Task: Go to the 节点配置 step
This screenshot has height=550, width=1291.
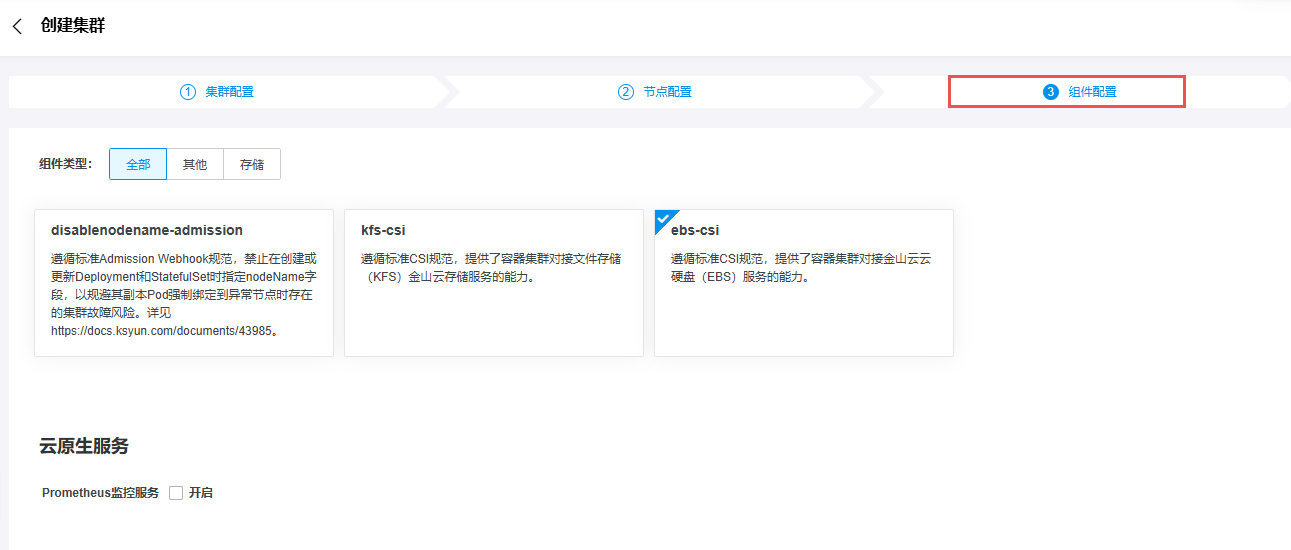Action: pos(667,92)
